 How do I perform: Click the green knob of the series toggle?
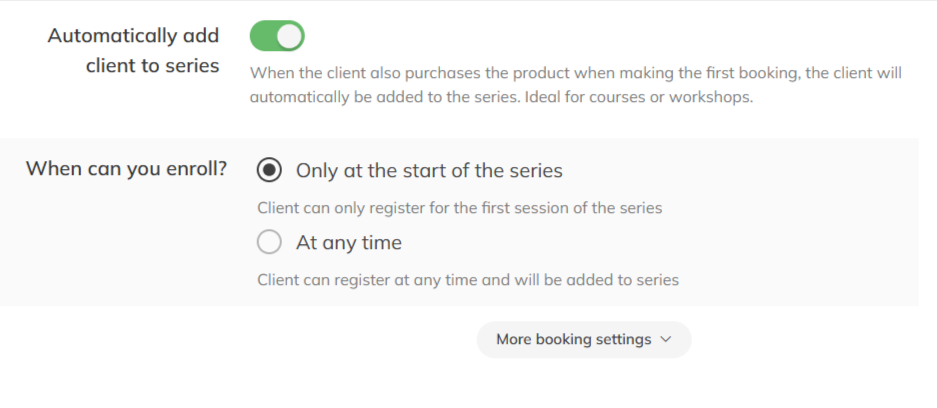pyautogui.click(x=289, y=37)
